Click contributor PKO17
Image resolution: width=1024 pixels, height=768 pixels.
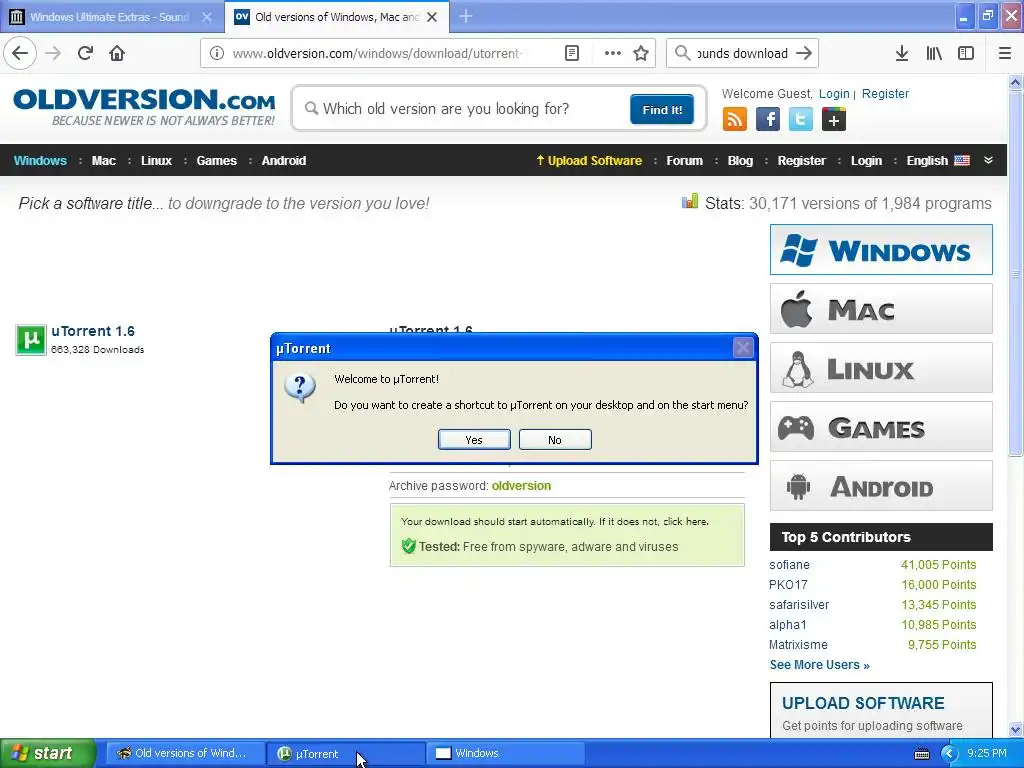pyautogui.click(x=788, y=585)
